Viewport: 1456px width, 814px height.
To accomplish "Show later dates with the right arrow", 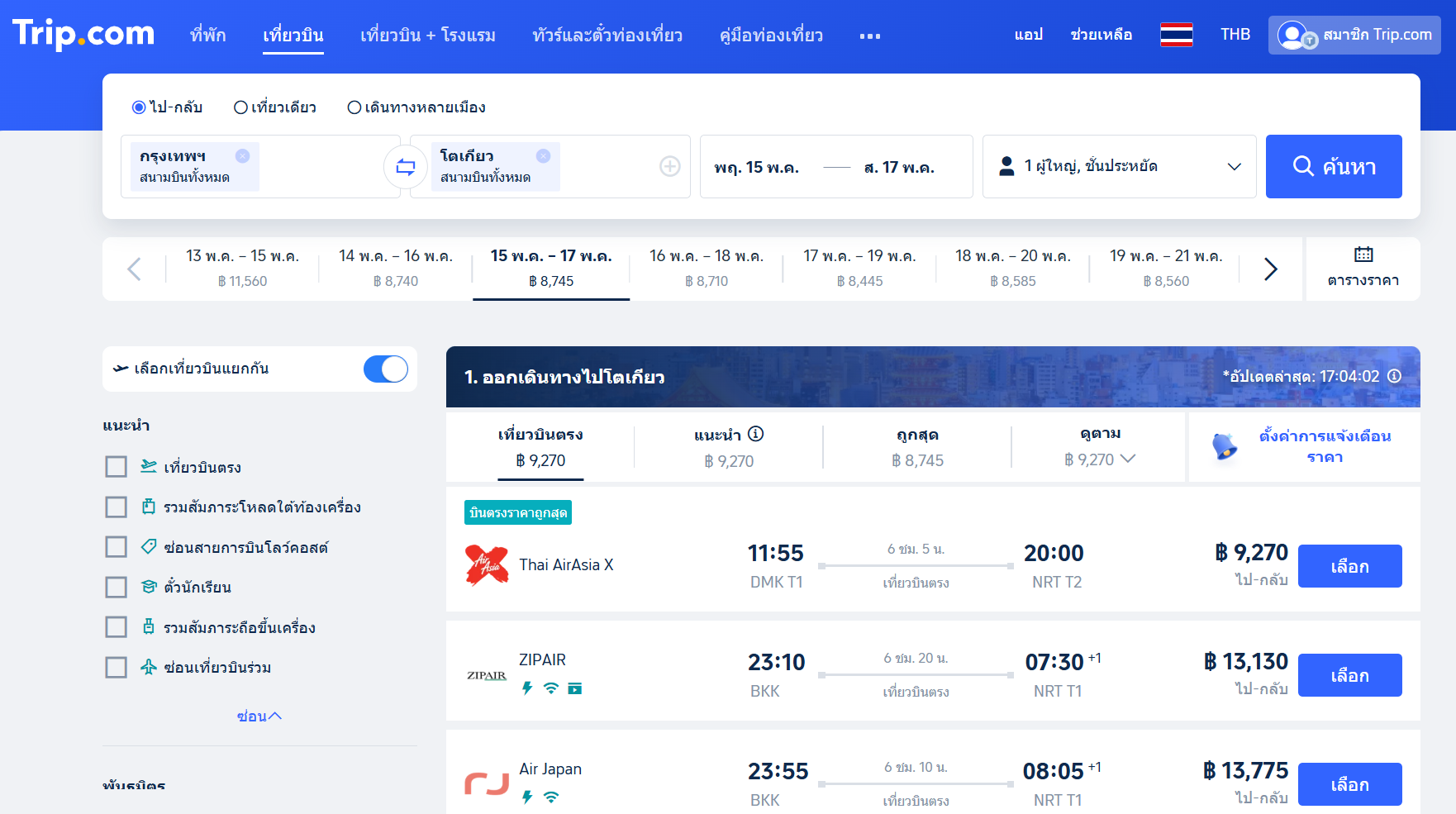I will click(1271, 269).
